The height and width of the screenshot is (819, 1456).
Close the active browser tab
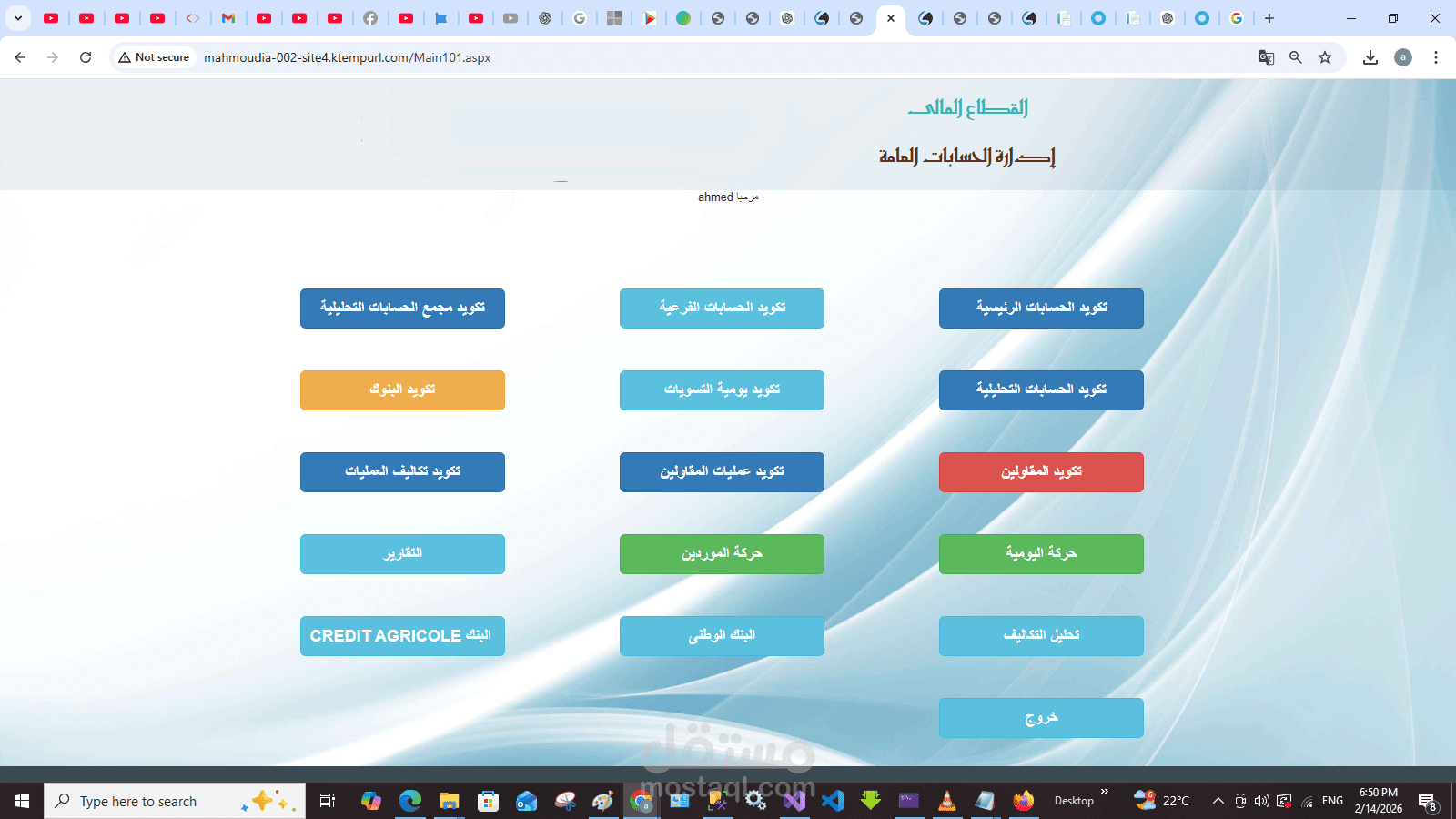891,18
